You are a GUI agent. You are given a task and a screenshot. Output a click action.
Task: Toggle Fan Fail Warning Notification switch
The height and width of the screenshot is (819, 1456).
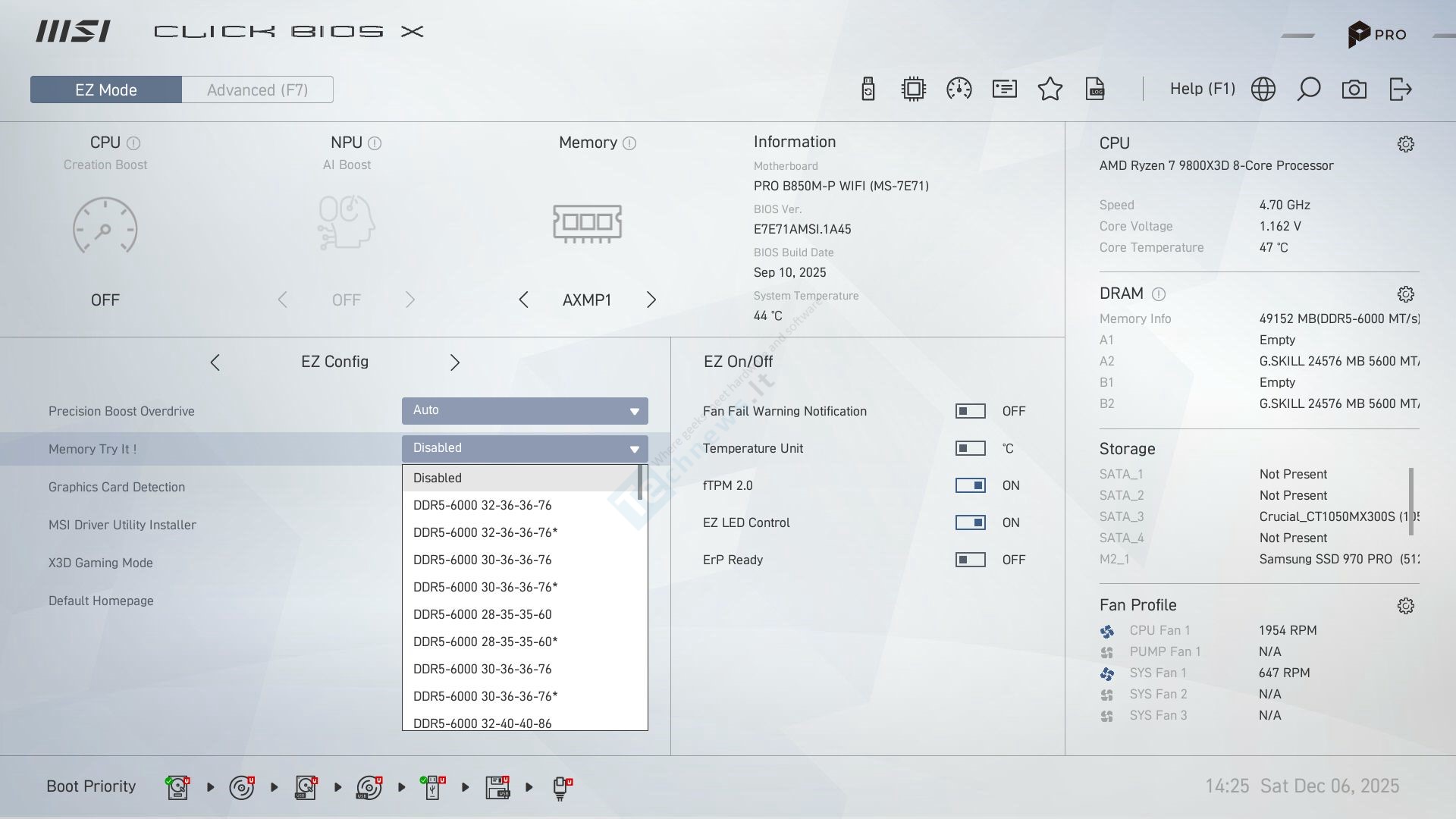[970, 411]
